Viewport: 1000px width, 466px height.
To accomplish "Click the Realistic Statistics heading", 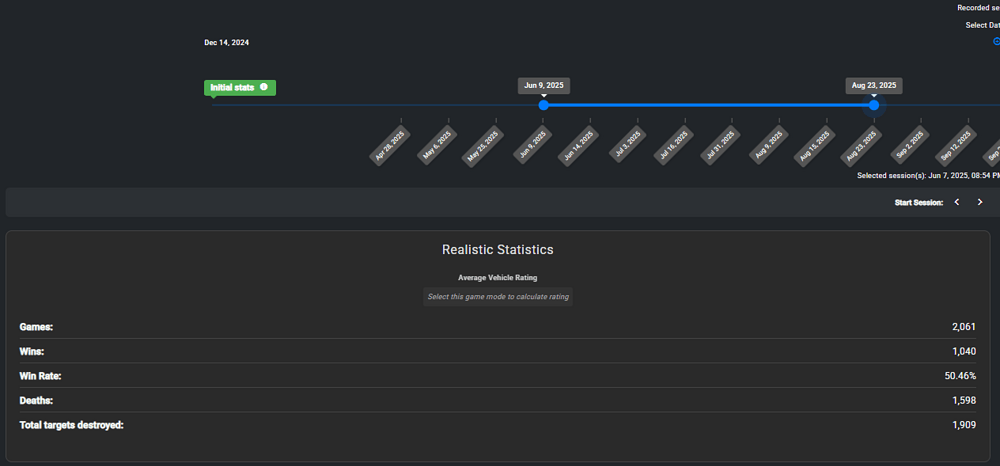I will tap(498, 250).
